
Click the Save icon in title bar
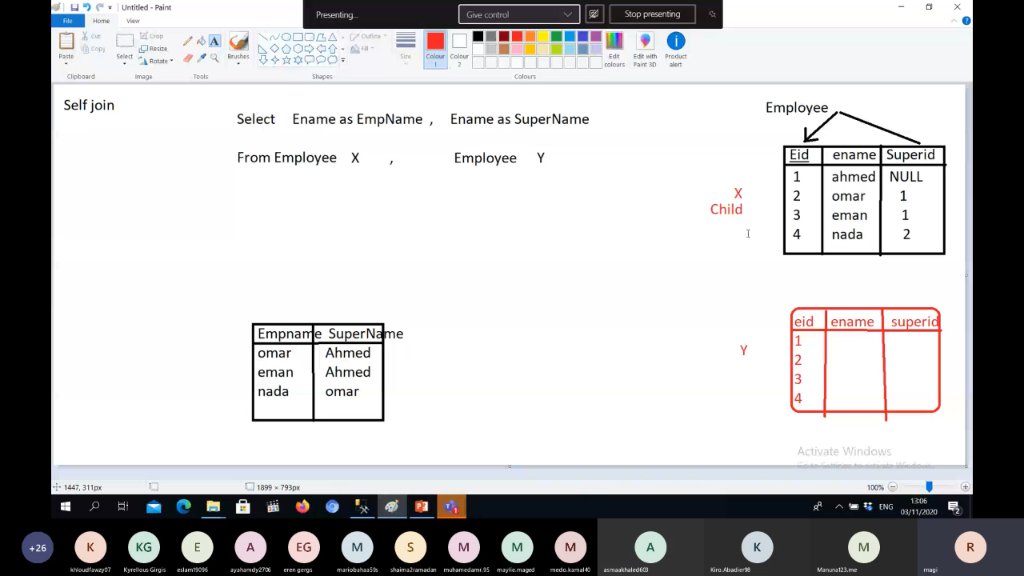click(74, 7)
